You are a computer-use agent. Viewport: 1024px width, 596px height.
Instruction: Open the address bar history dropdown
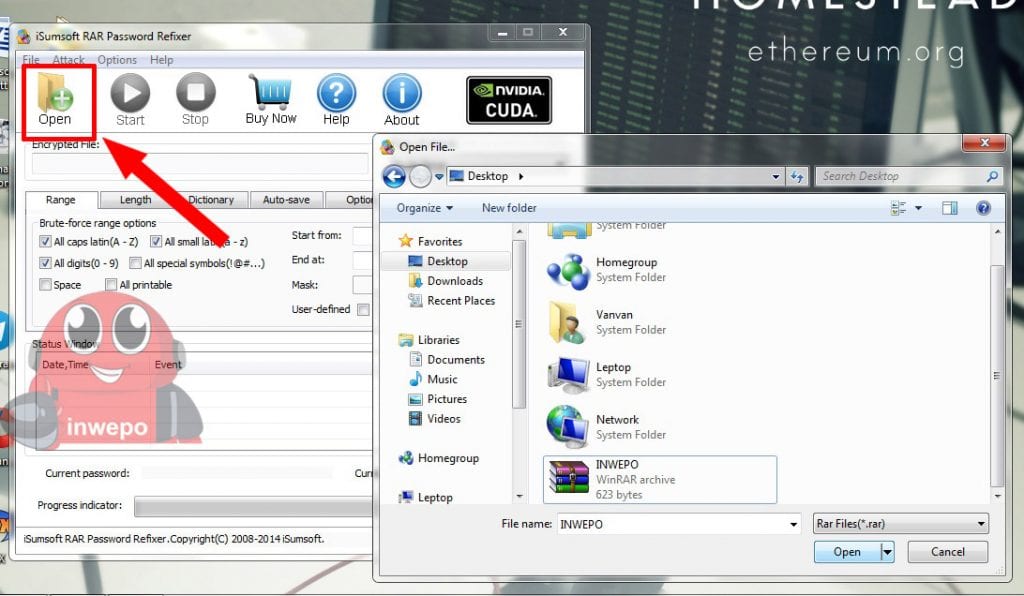776,176
